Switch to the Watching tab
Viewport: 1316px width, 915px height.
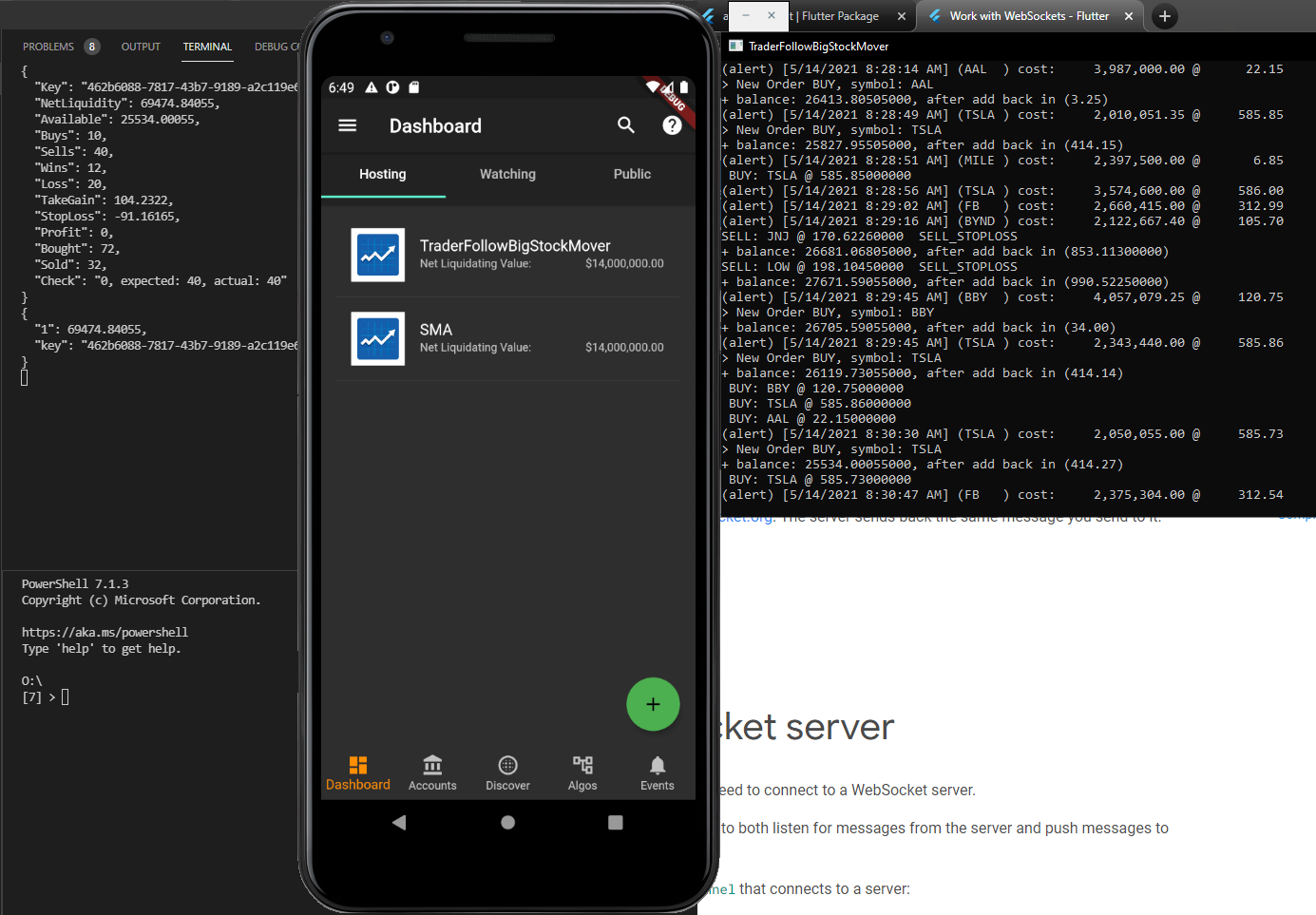point(507,174)
